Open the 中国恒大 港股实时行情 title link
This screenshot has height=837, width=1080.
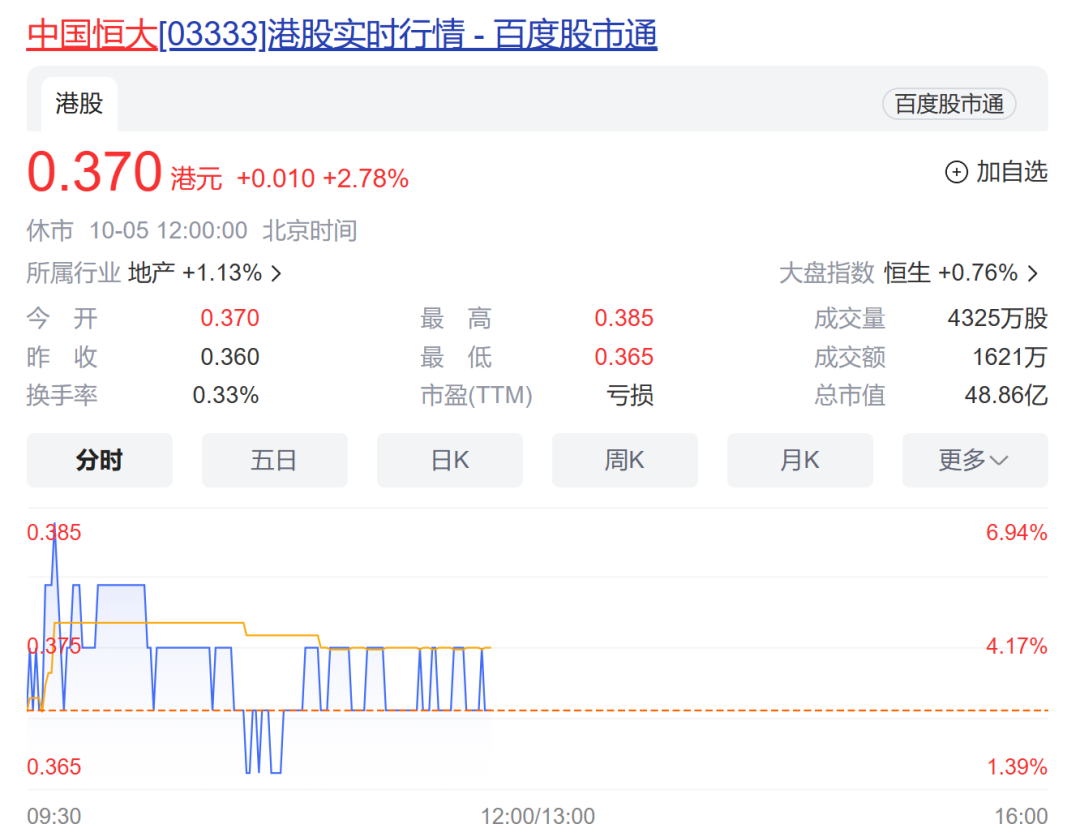coord(342,34)
